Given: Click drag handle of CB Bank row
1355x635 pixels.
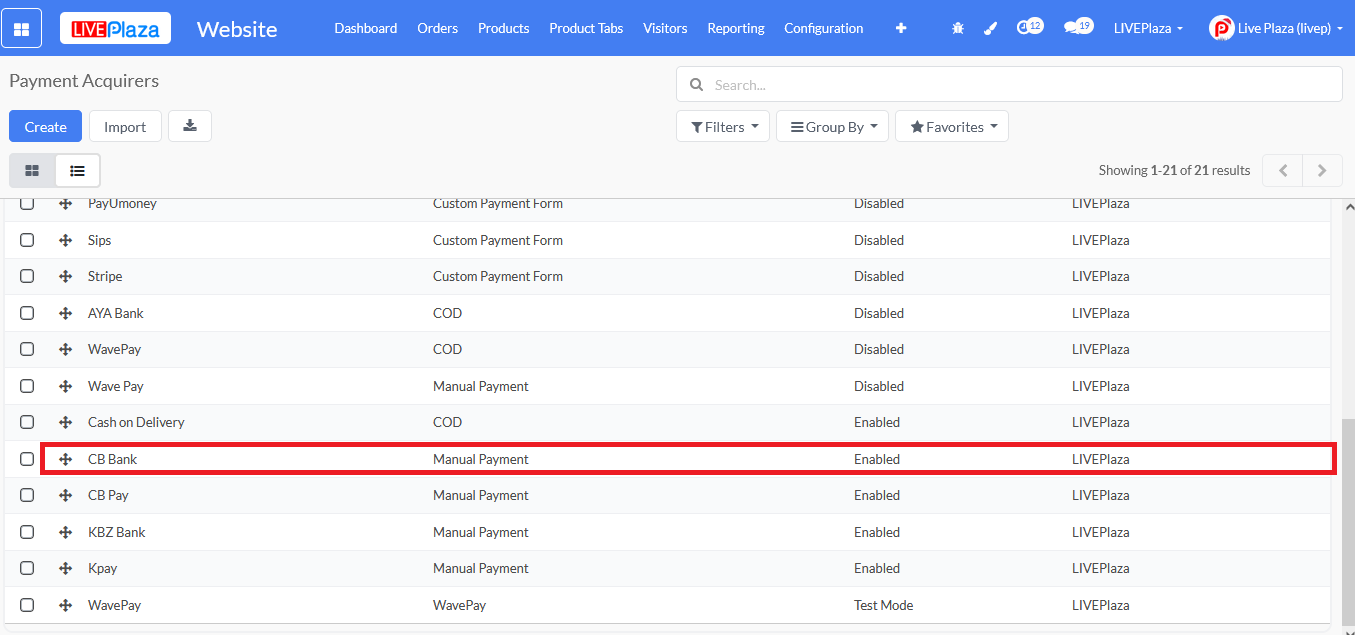Looking at the screenshot, I should click(65, 459).
